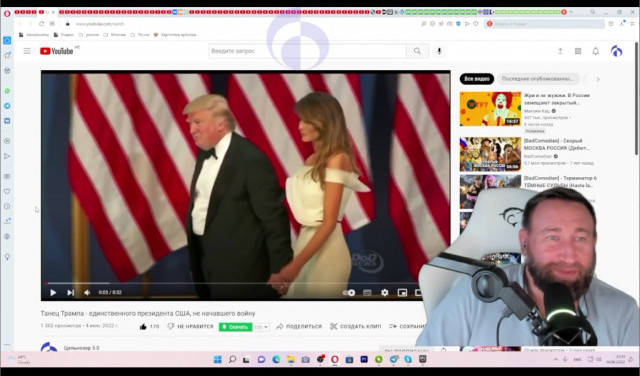Open the Яндекс bookmark
The image size is (640, 376).
pos(64,35)
